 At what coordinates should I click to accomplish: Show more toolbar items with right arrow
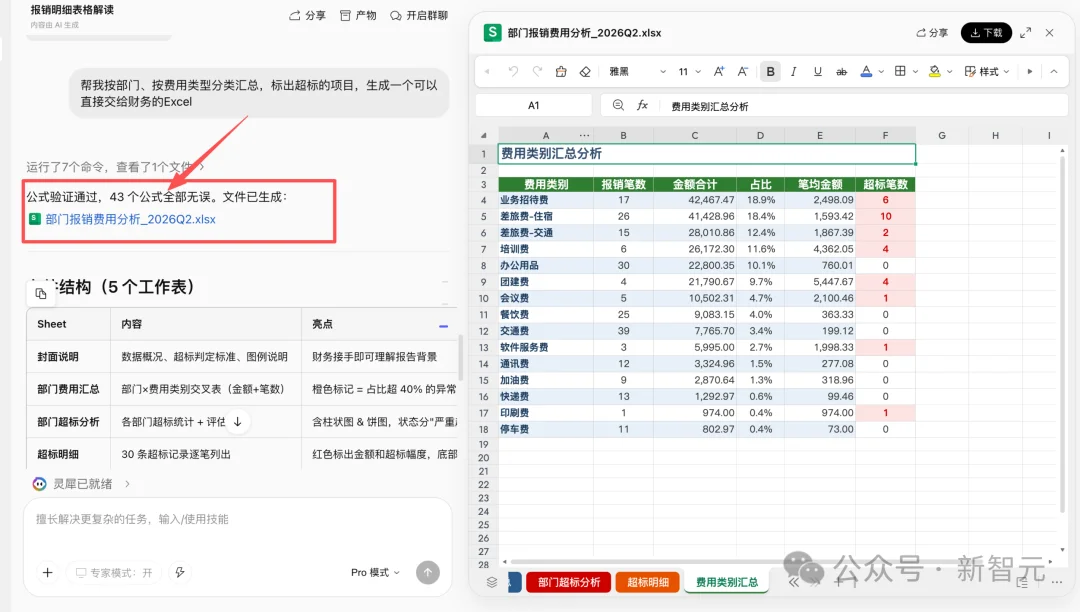pos(1030,72)
